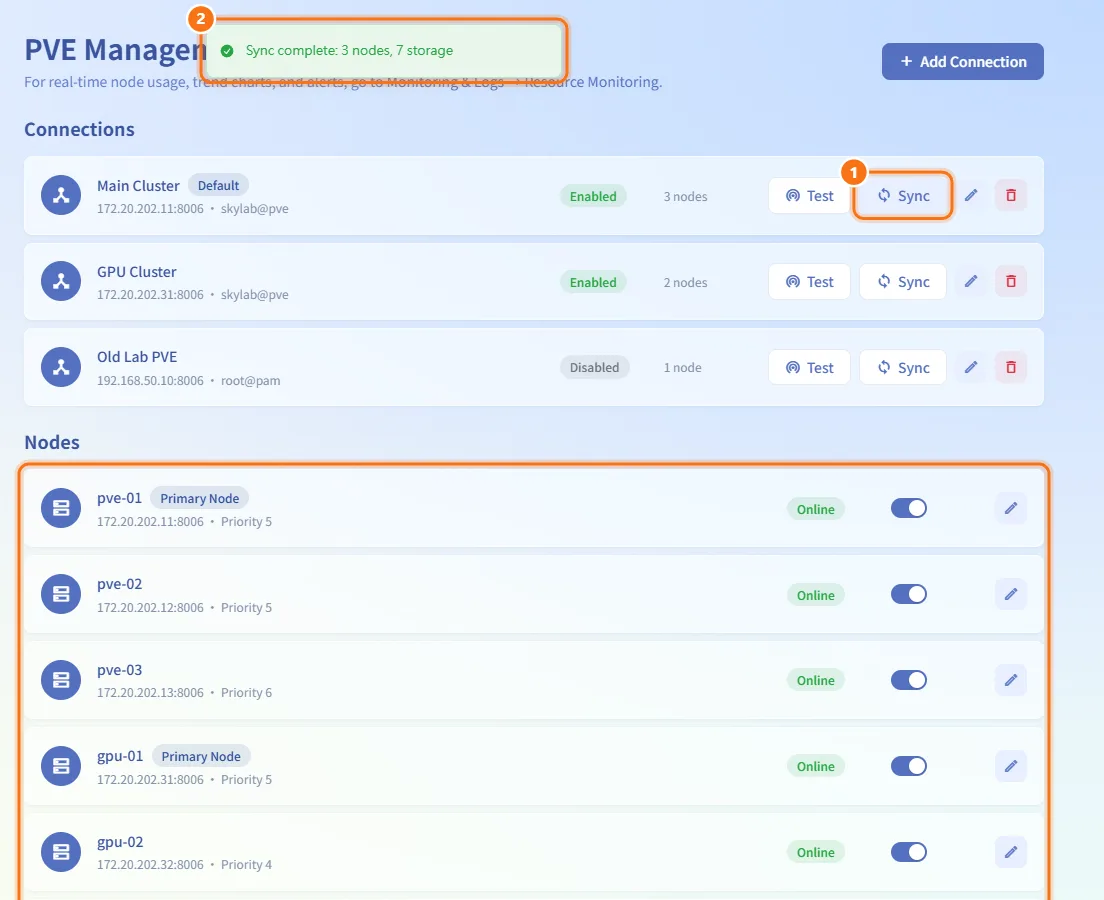Click the Old Lab PVE network icon

tap(61, 367)
